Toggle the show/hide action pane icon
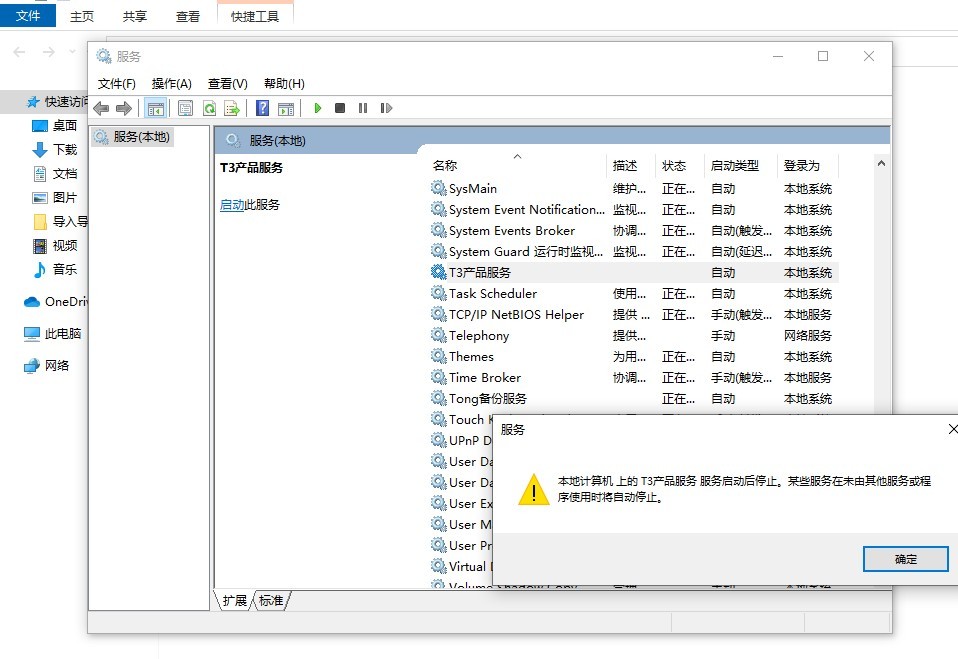 tap(285, 109)
